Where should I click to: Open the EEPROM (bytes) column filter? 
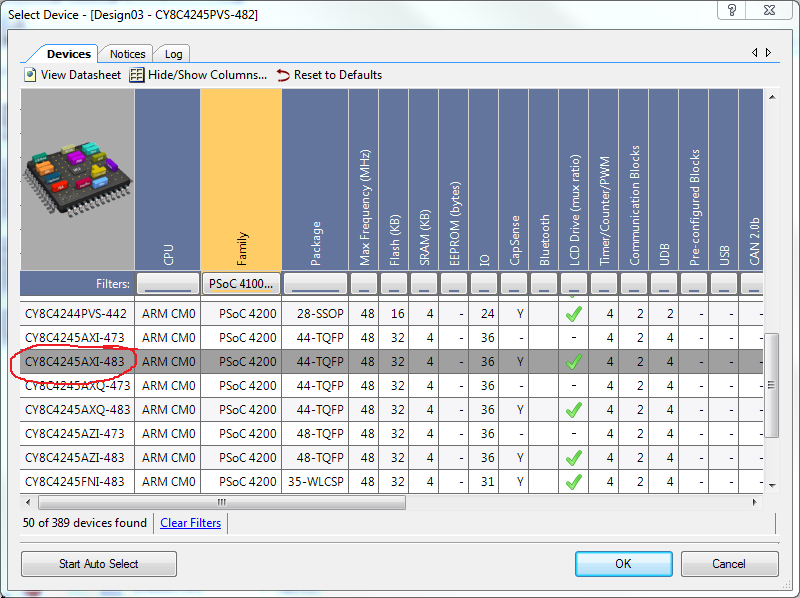click(454, 284)
